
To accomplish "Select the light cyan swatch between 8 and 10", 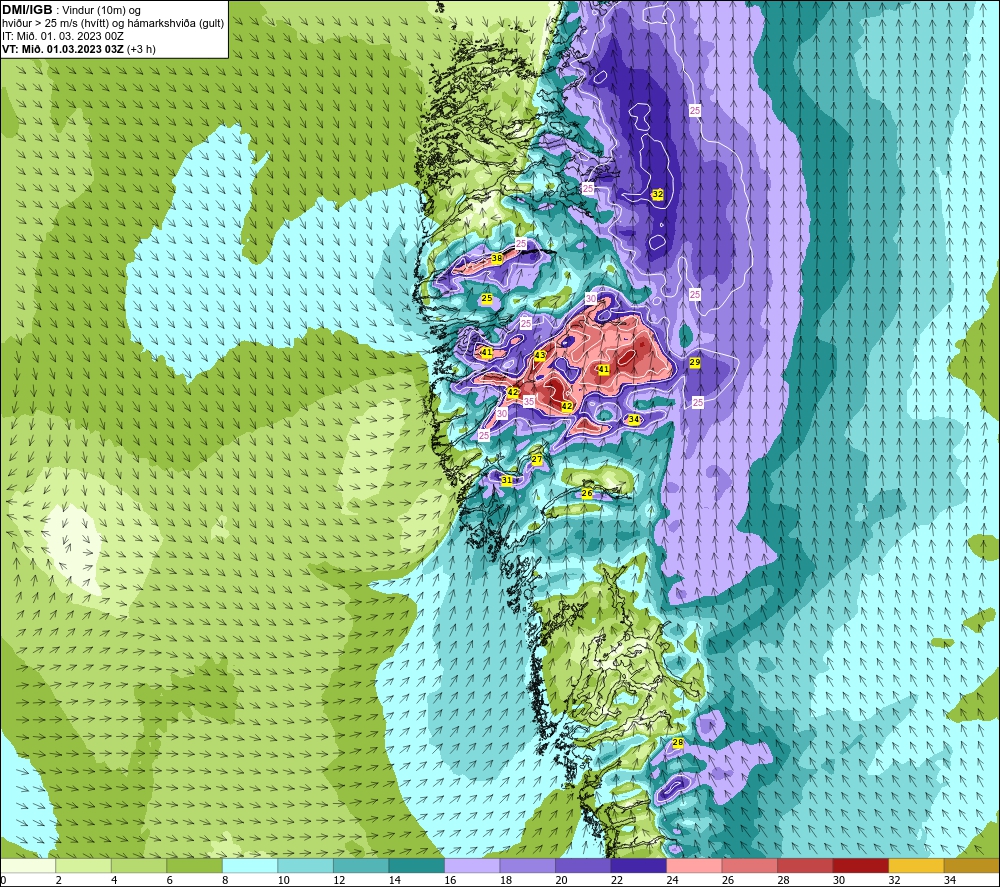I will [250, 865].
